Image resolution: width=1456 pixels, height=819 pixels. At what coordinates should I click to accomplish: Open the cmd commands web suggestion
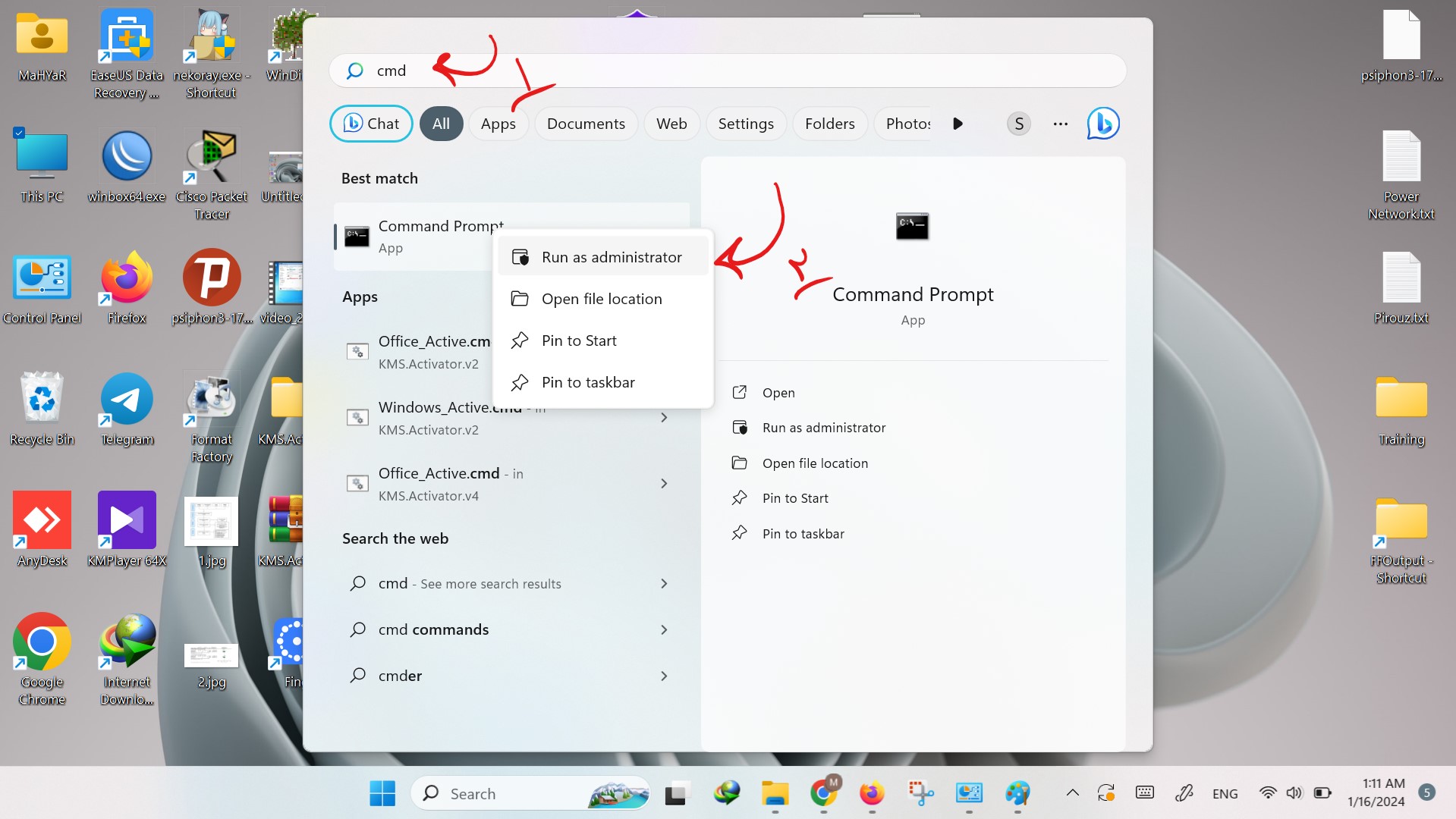point(511,629)
